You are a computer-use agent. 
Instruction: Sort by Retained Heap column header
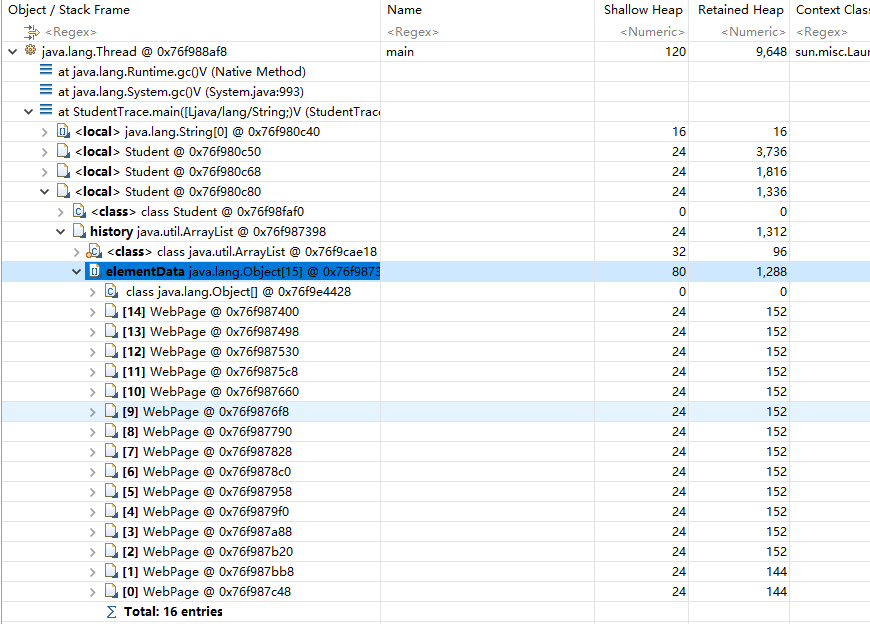pos(741,10)
